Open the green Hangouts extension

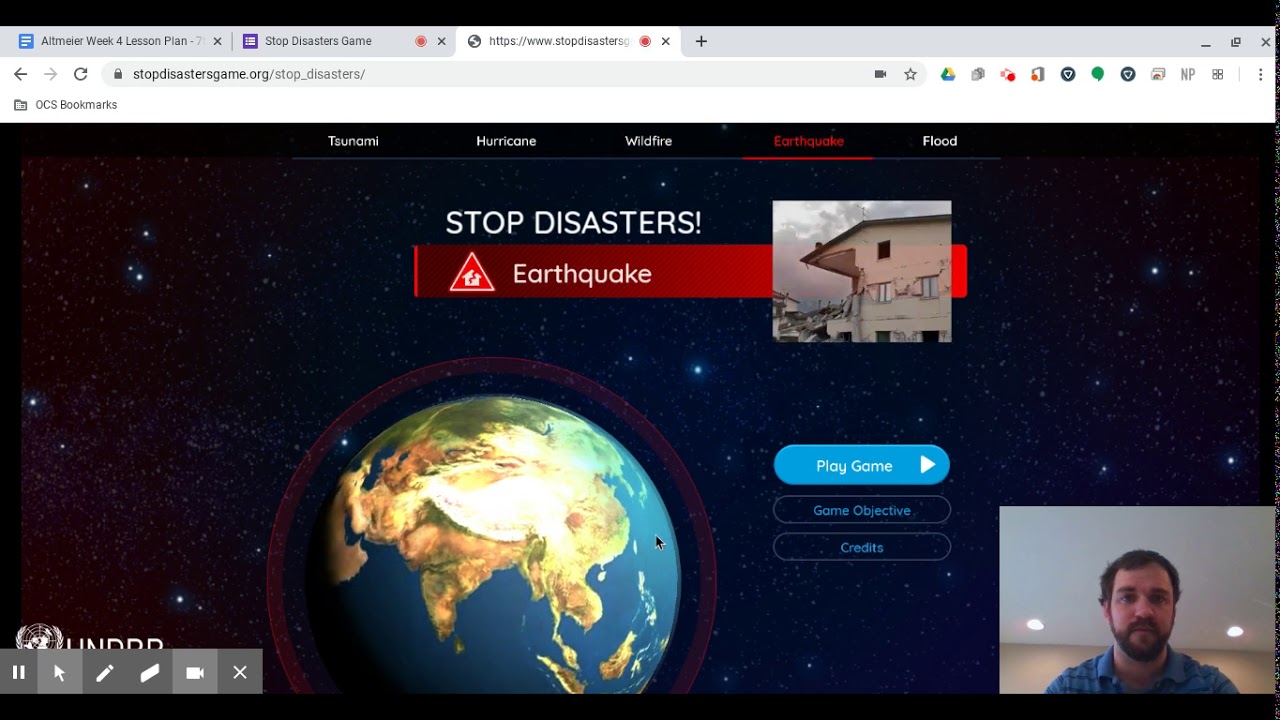click(1098, 74)
